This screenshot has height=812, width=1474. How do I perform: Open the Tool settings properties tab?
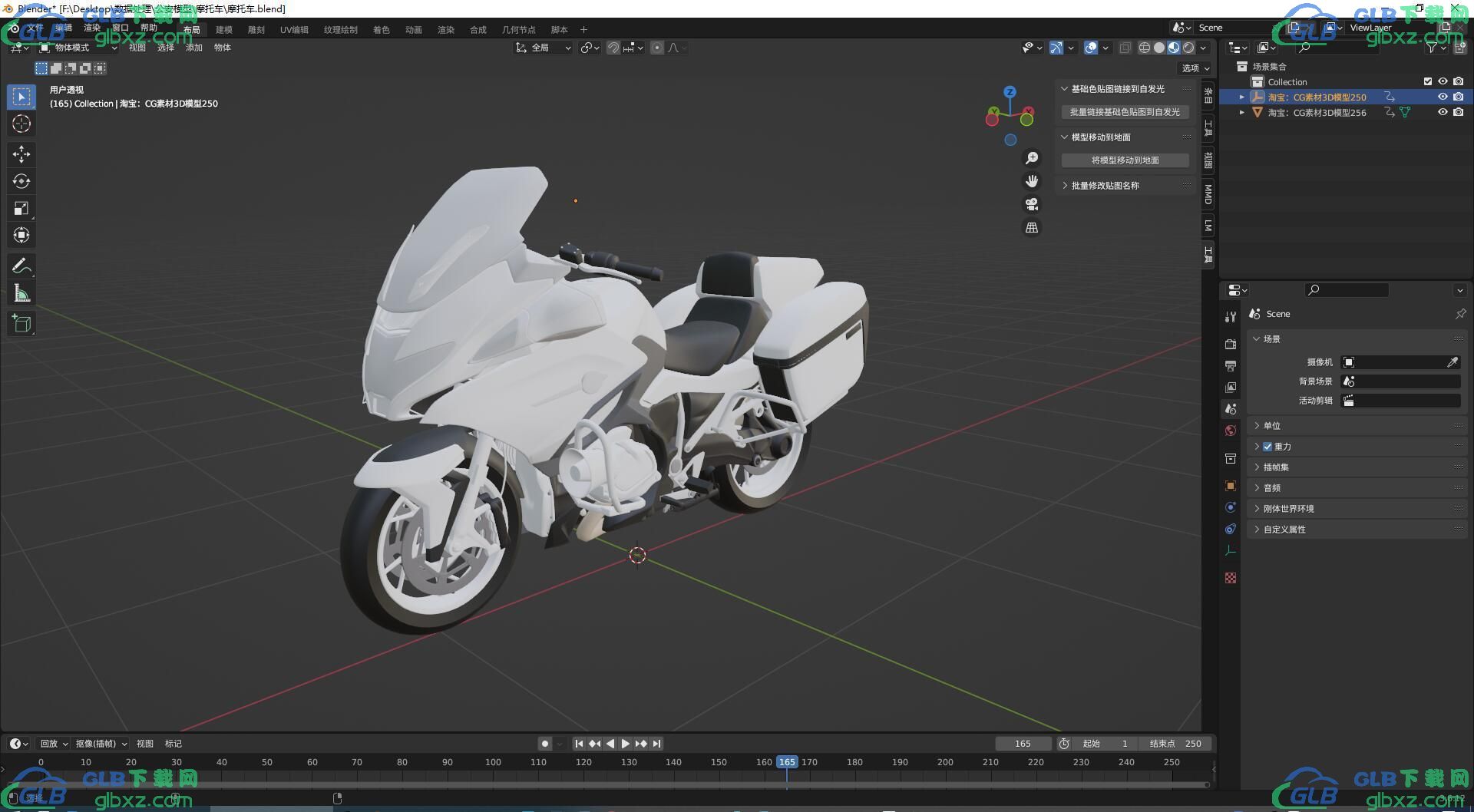(1231, 316)
